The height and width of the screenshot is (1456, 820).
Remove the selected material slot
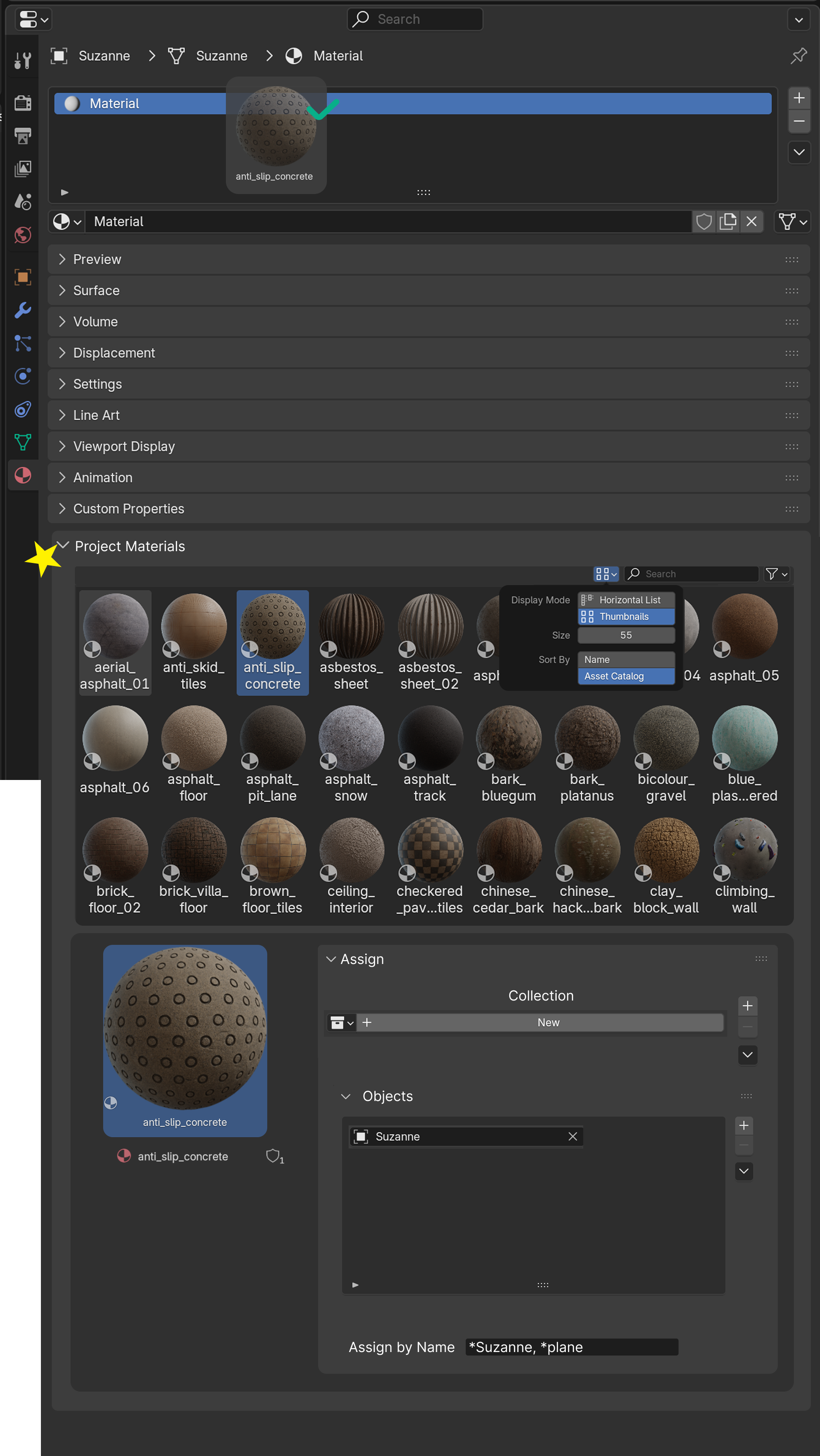tap(799, 121)
